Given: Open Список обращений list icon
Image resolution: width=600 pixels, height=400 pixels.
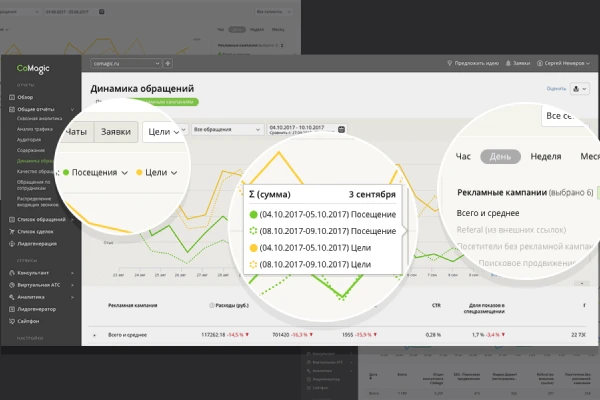Looking at the screenshot, I should click(x=12, y=219).
